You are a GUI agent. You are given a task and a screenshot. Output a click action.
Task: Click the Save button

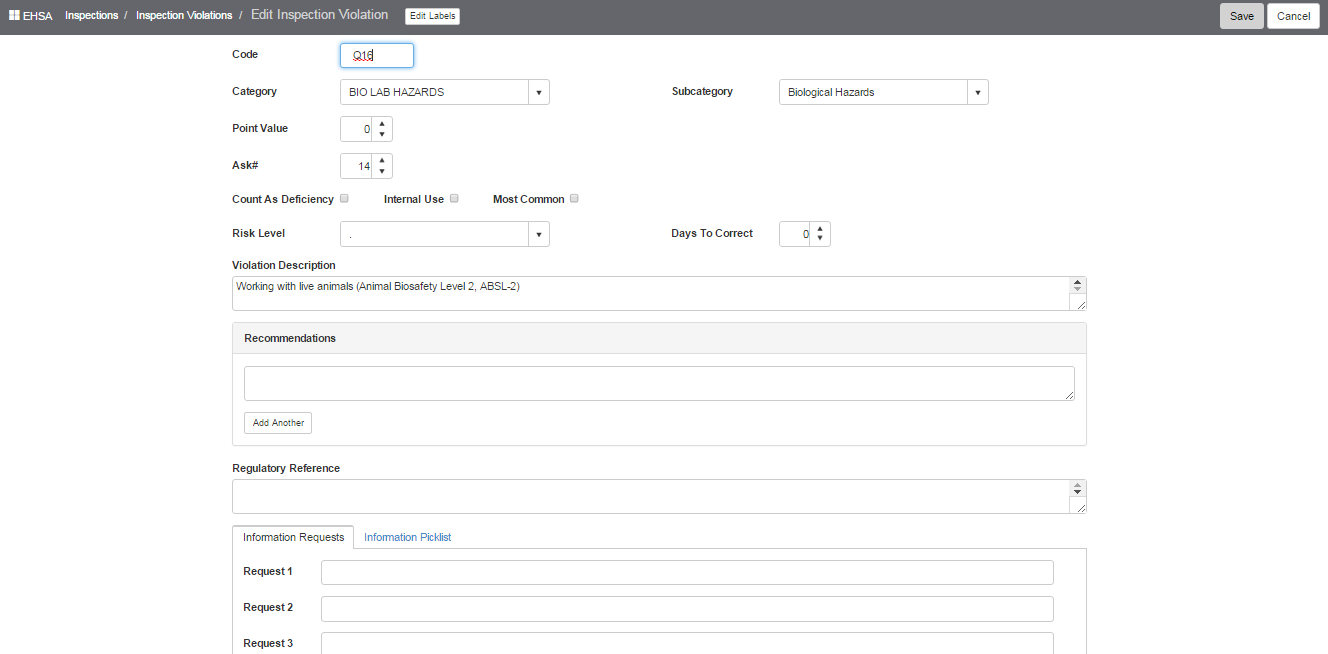(x=1242, y=16)
